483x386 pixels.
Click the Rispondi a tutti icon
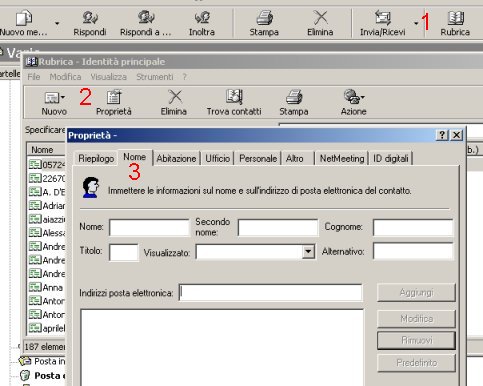[146, 17]
